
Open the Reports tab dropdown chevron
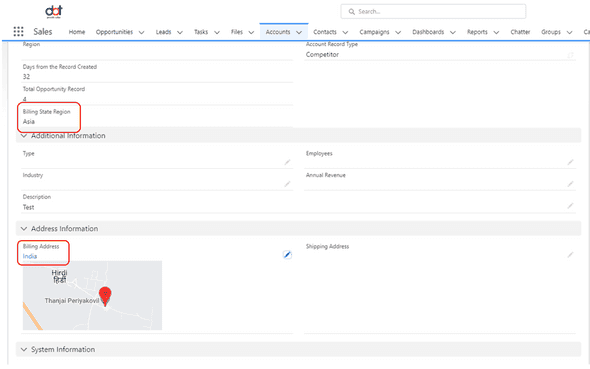[x=496, y=32]
